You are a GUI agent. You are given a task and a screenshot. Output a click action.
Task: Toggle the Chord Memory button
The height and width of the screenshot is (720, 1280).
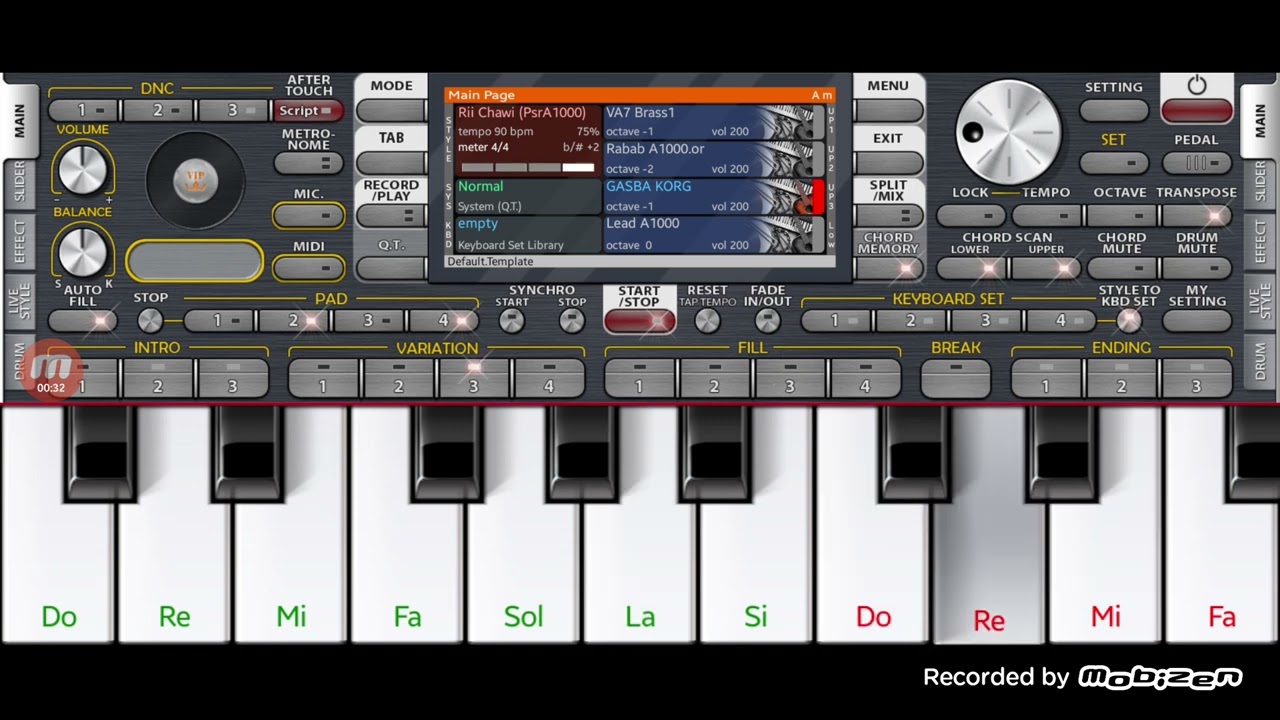(x=889, y=267)
